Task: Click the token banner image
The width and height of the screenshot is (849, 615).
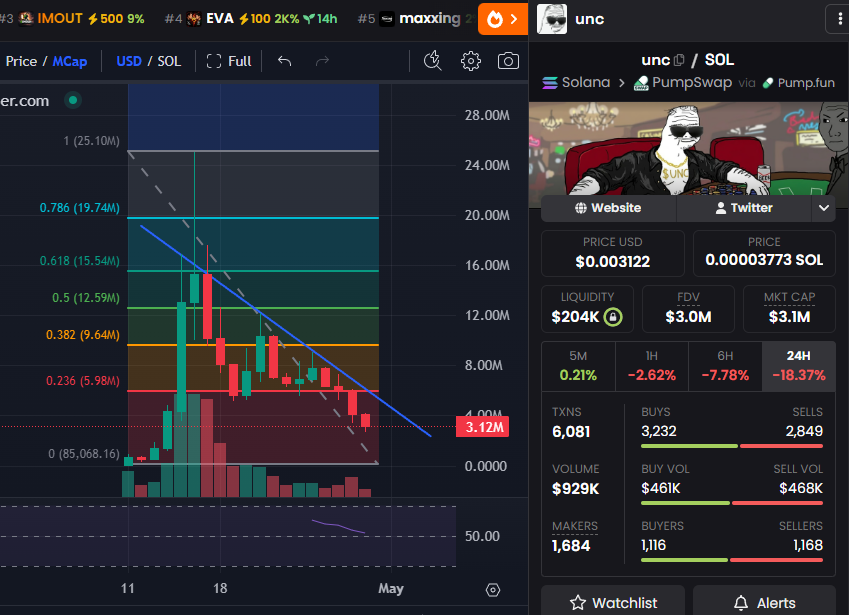Action: coord(689,148)
